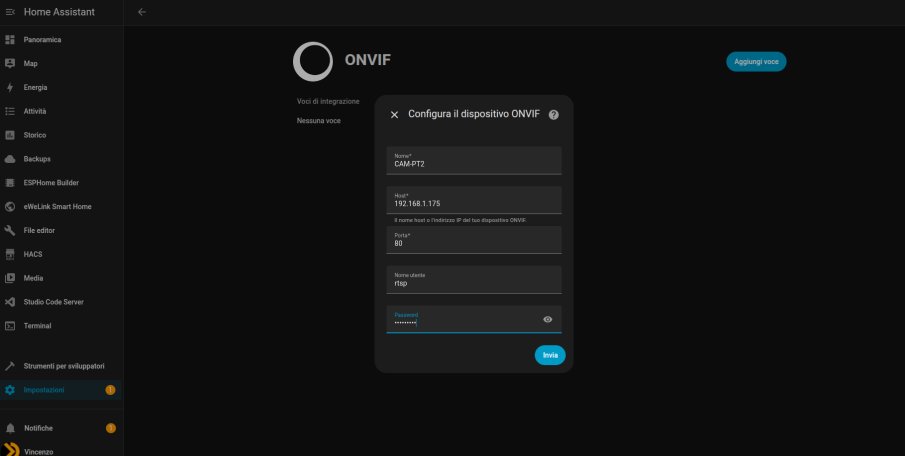Go back using the arrow icon

coord(142,12)
